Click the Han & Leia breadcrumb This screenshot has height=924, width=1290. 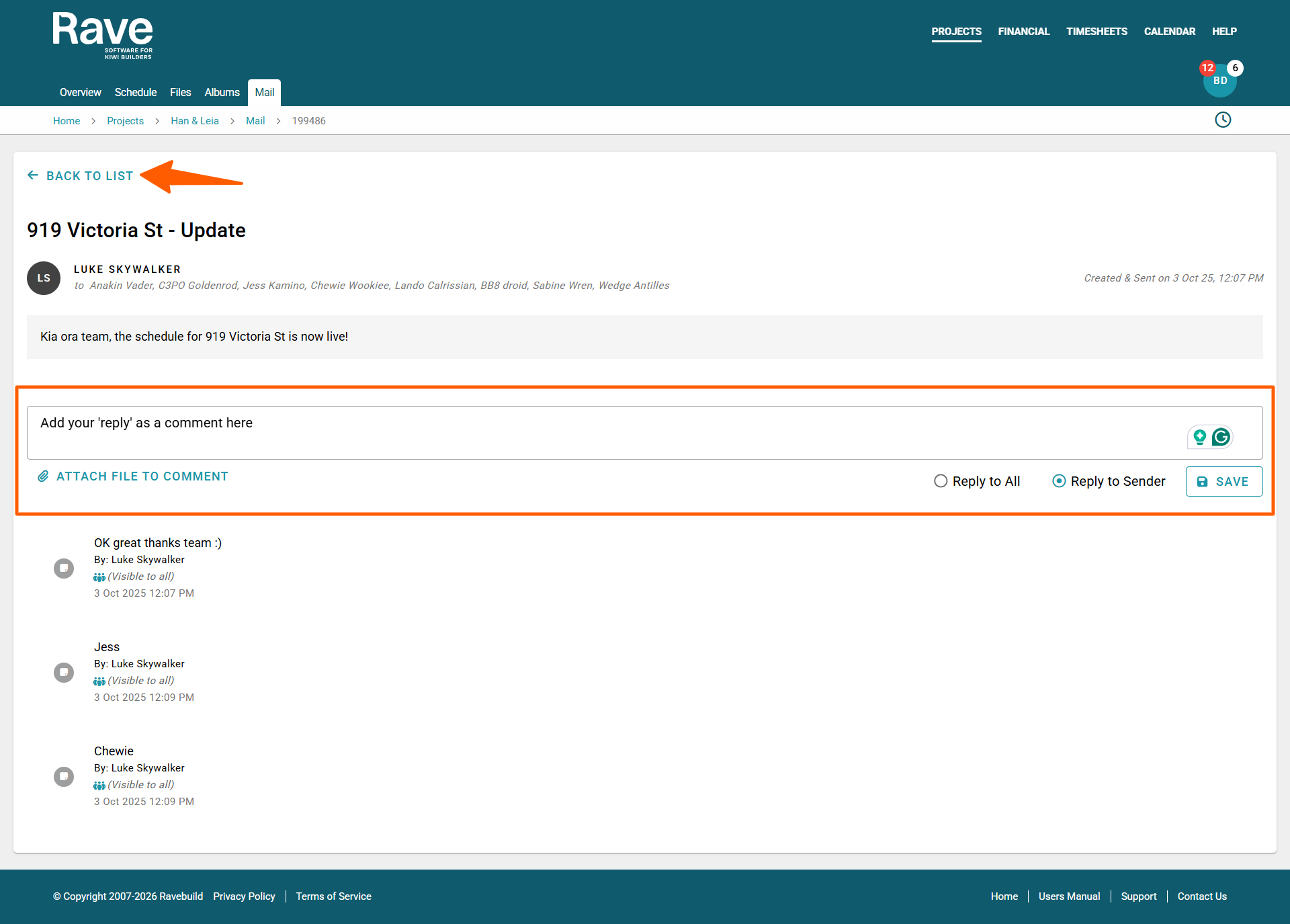click(x=195, y=121)
